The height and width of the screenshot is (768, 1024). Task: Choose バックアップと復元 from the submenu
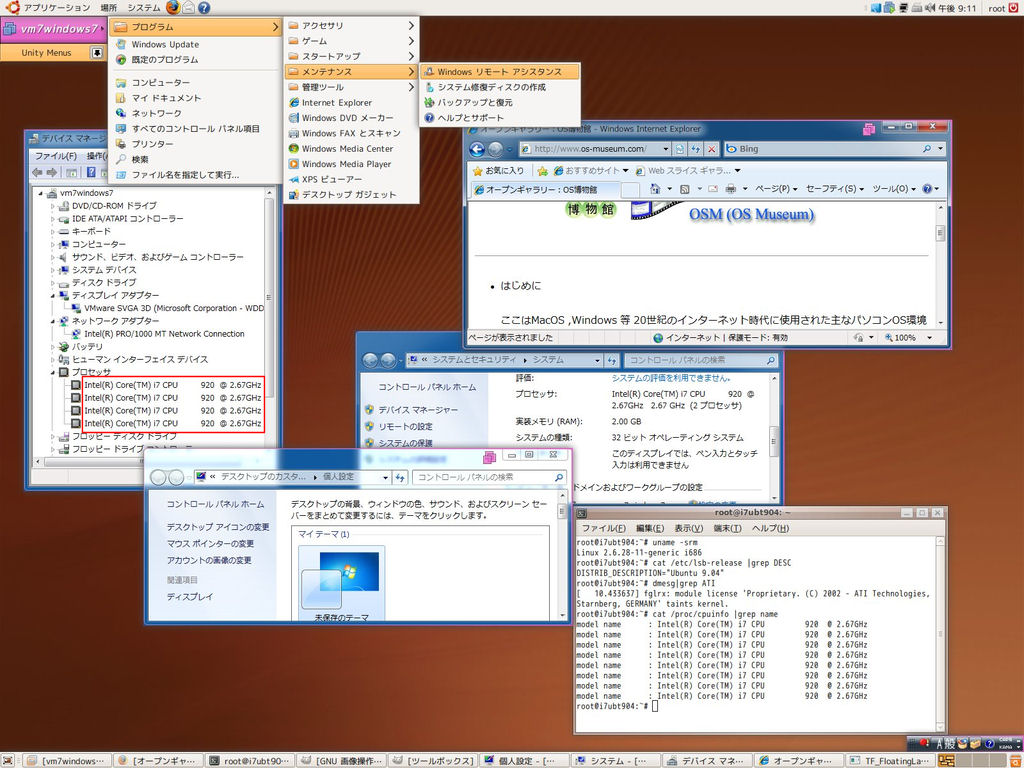pos(500,103)
